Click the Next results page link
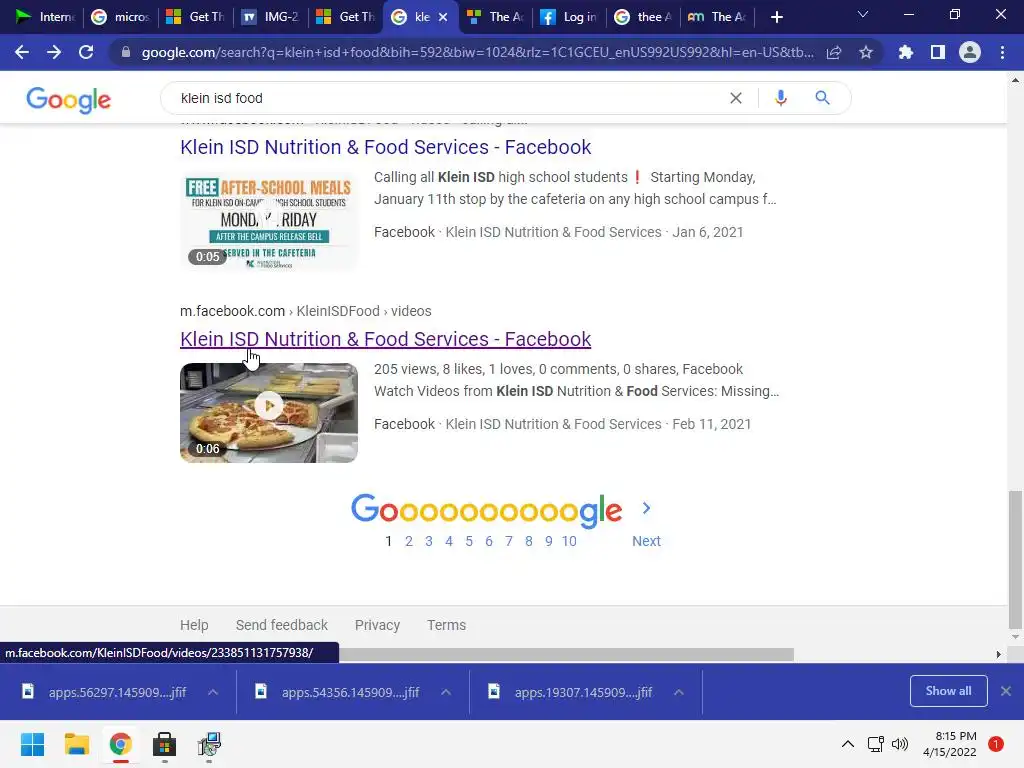This screenshot has width=1024, height=768. coord(646,541)
